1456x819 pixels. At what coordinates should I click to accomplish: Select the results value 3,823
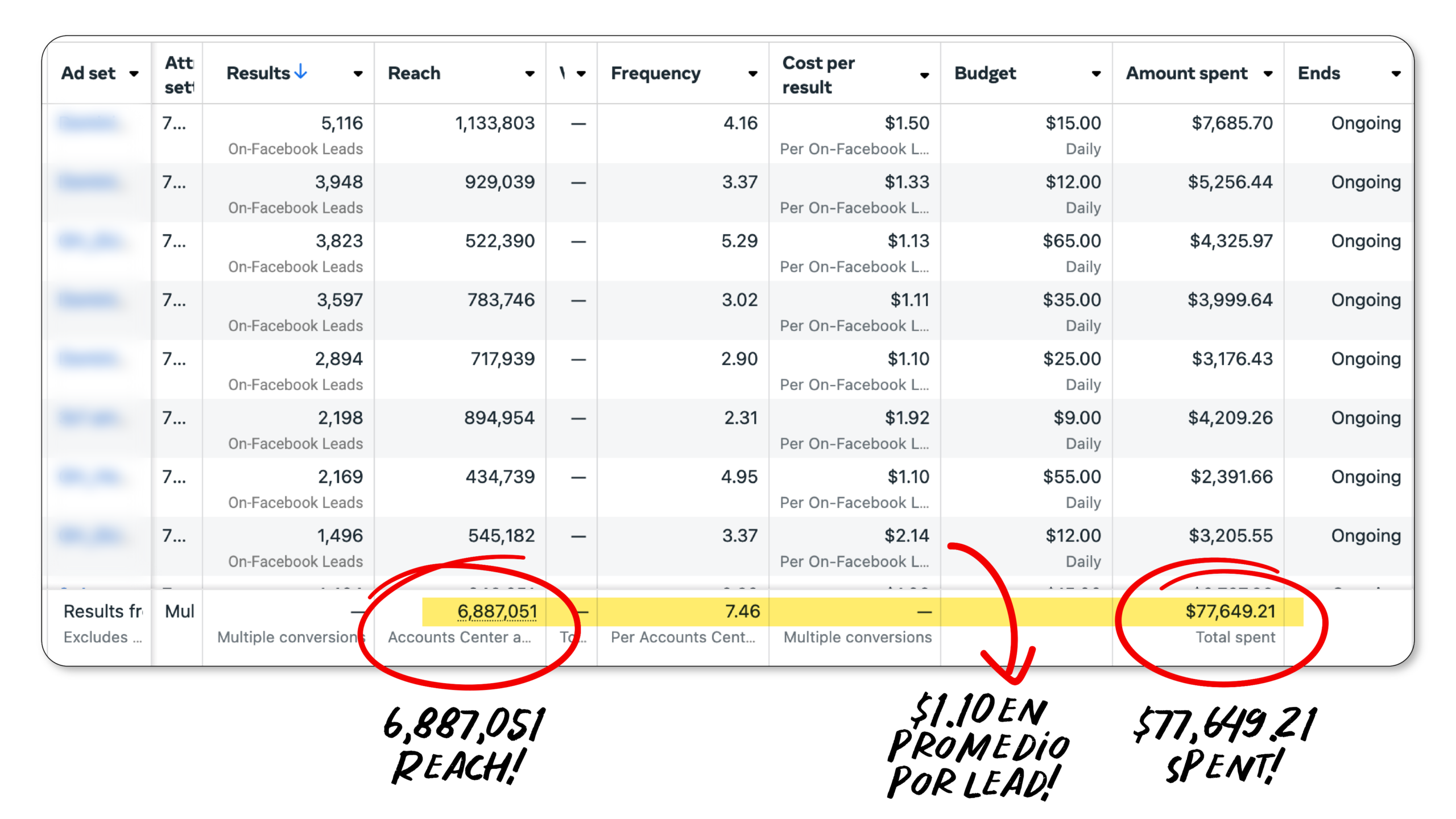point(339,241)
